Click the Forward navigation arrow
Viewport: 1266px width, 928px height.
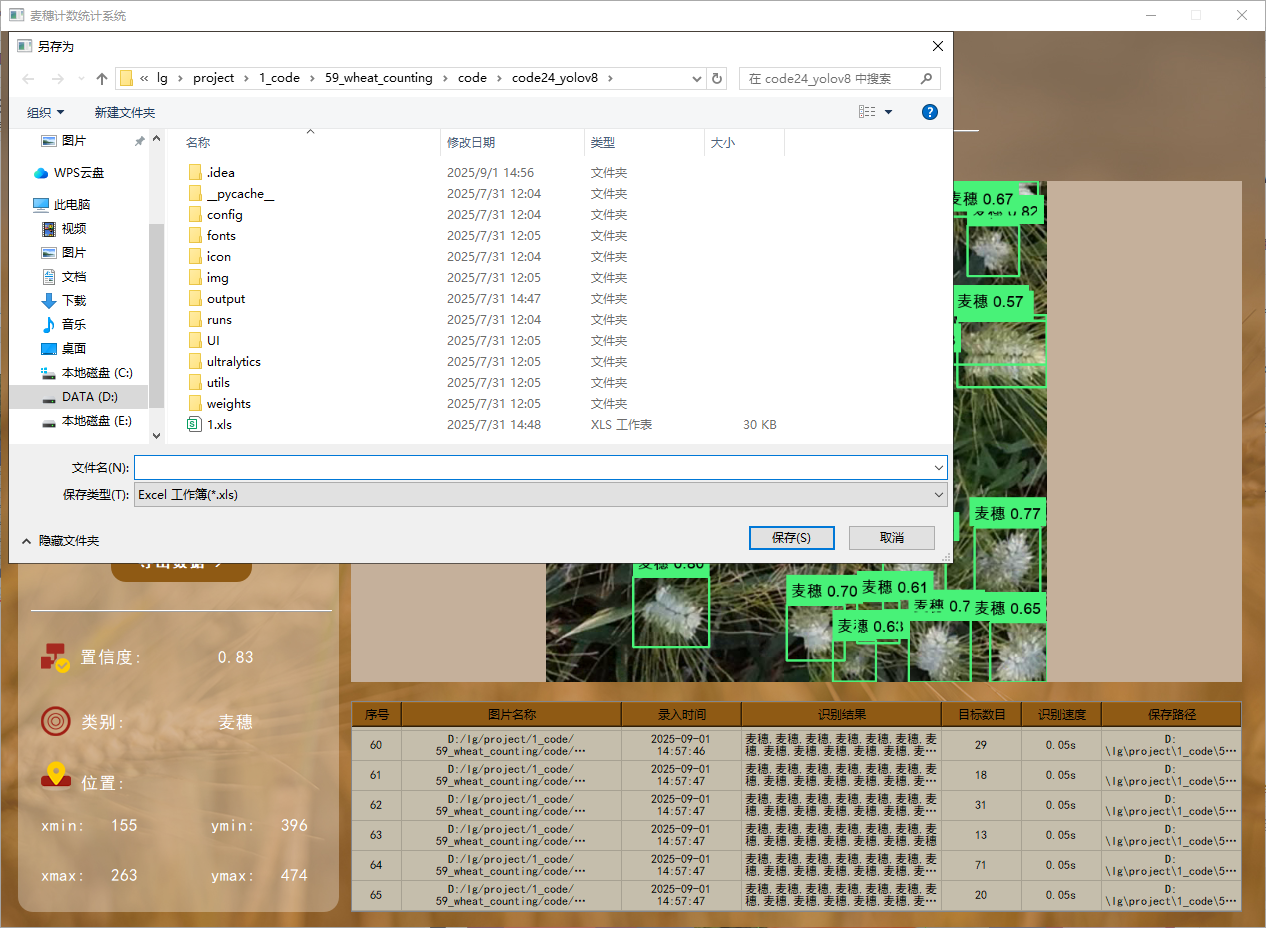pos(57,78)
